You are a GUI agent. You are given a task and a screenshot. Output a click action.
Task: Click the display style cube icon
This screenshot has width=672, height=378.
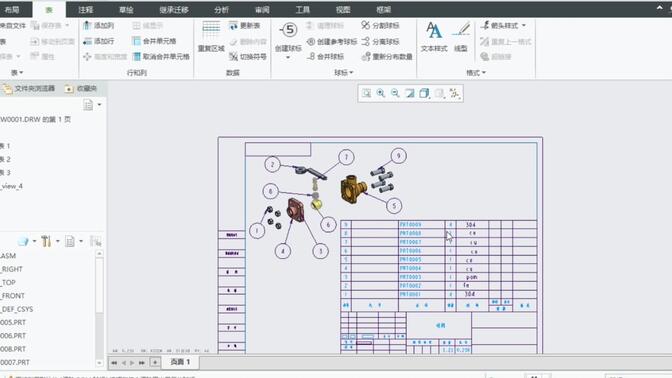tap(424, 93)
